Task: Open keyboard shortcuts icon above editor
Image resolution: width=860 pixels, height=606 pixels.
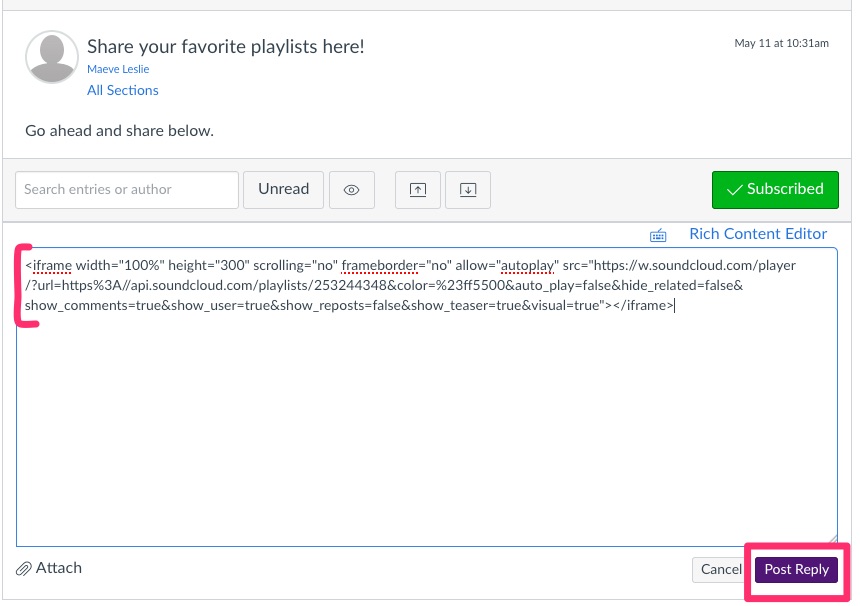Action: pos(658,235)
